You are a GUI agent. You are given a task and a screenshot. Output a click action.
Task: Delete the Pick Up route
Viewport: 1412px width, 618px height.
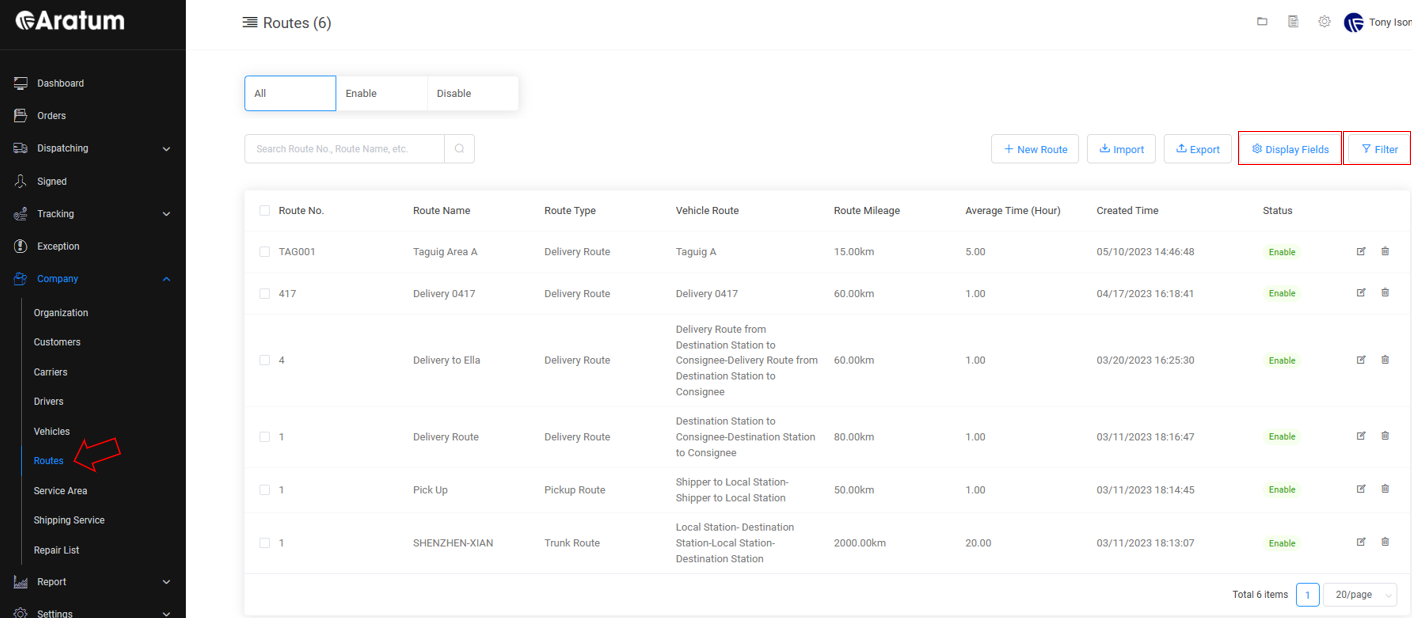coord(1385,489)
